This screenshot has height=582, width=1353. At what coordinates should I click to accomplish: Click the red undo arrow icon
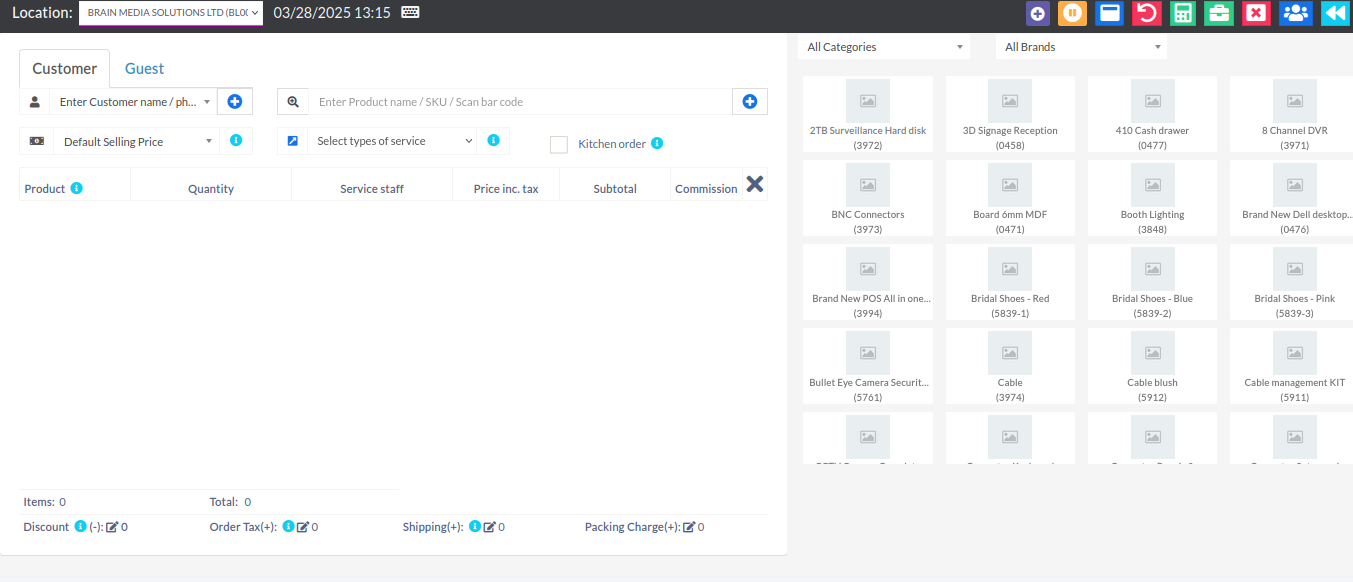(x=1146, y=13)
